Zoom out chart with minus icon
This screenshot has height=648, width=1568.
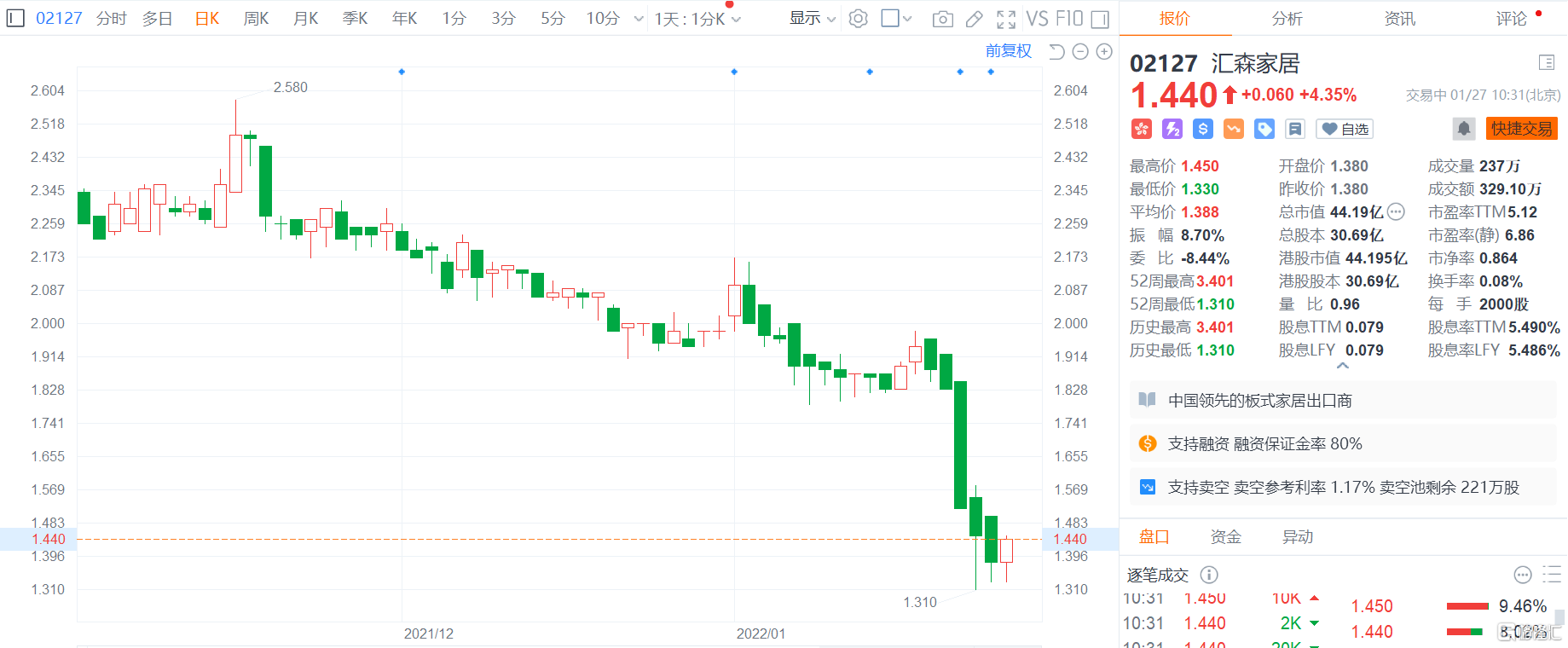click(1080, 52)
